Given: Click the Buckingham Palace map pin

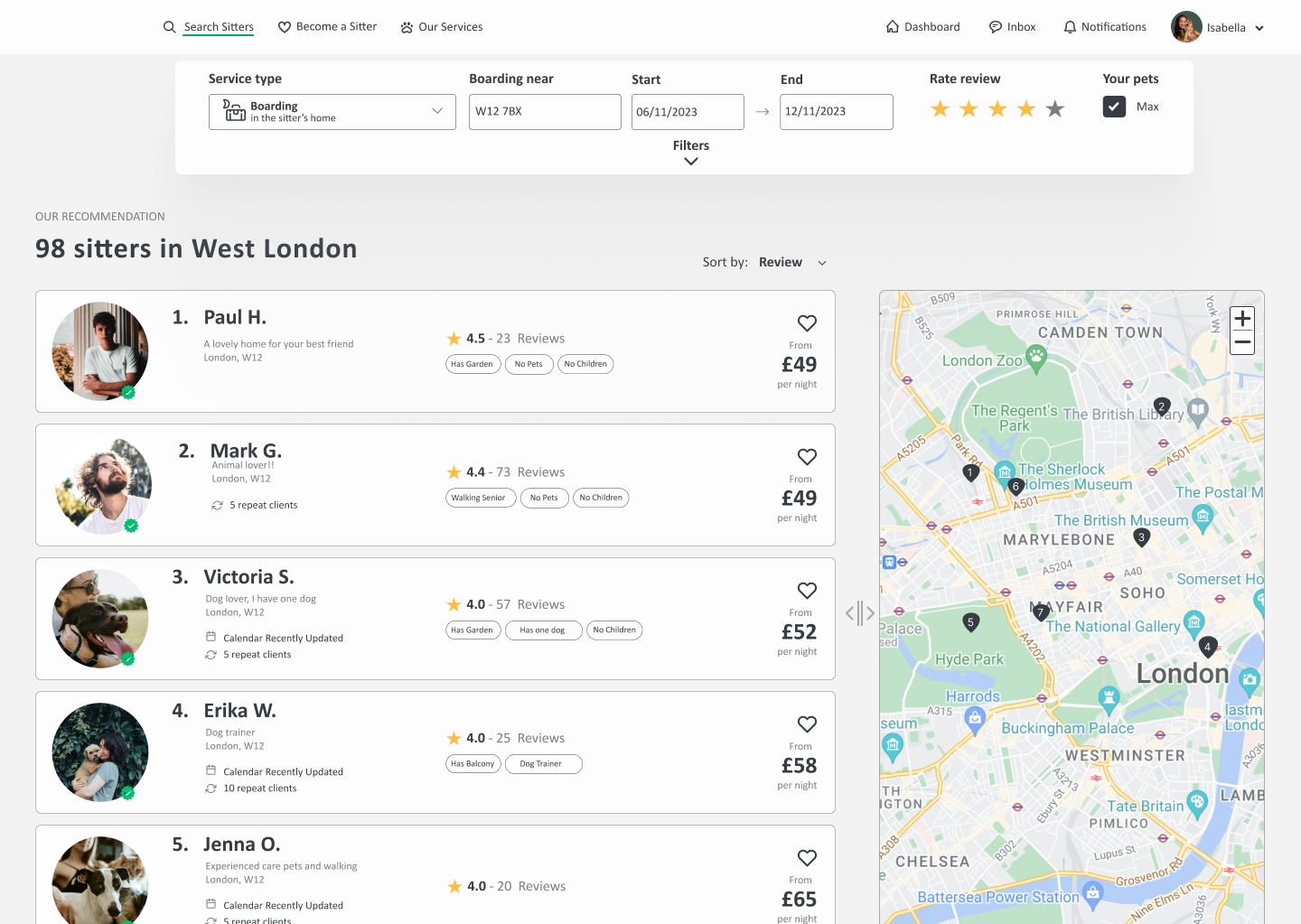Looking at the screenshot, I should 1109,698.
